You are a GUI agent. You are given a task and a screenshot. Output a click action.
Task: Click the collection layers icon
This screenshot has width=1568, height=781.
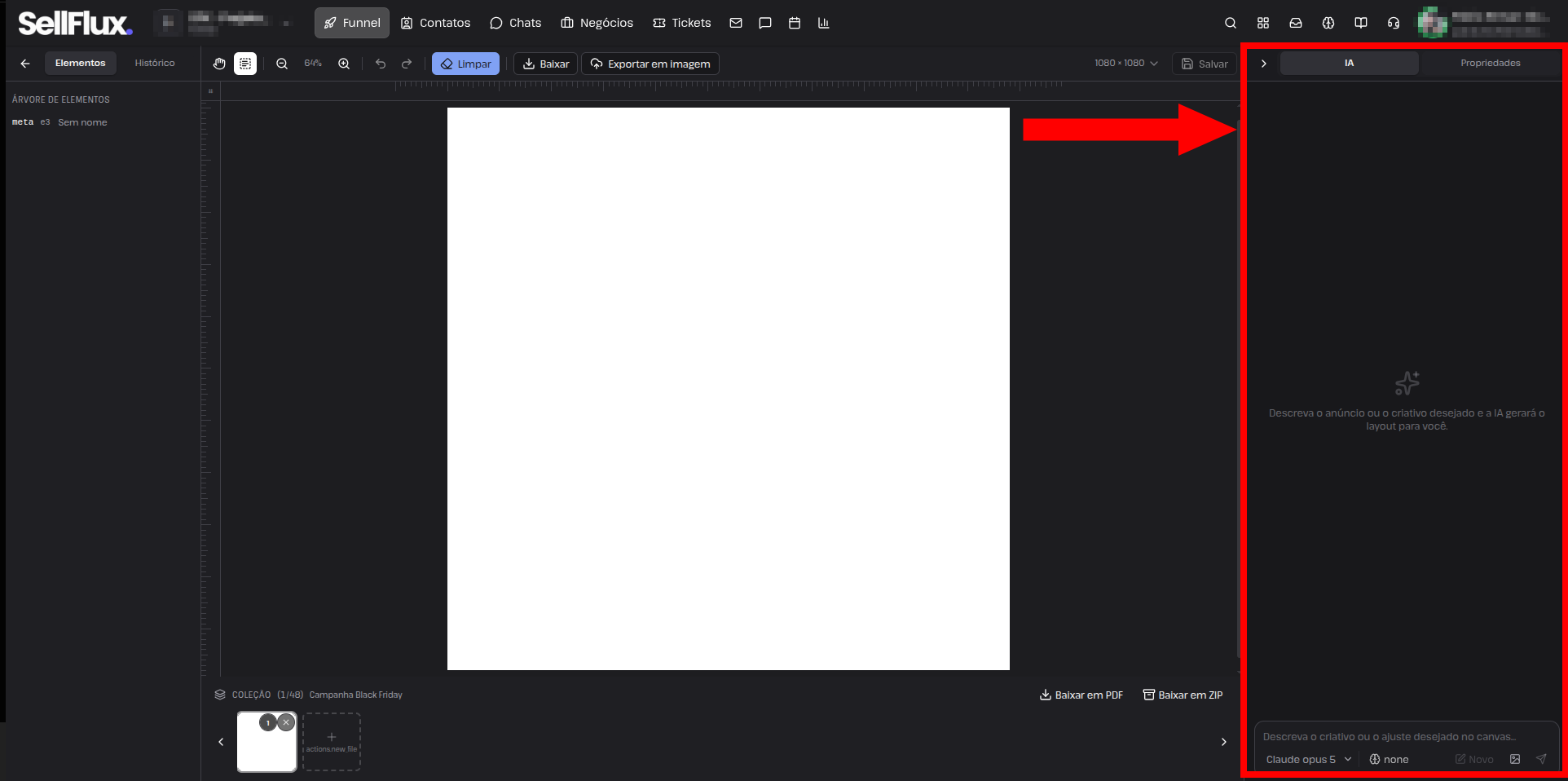[x=220, y=695]
